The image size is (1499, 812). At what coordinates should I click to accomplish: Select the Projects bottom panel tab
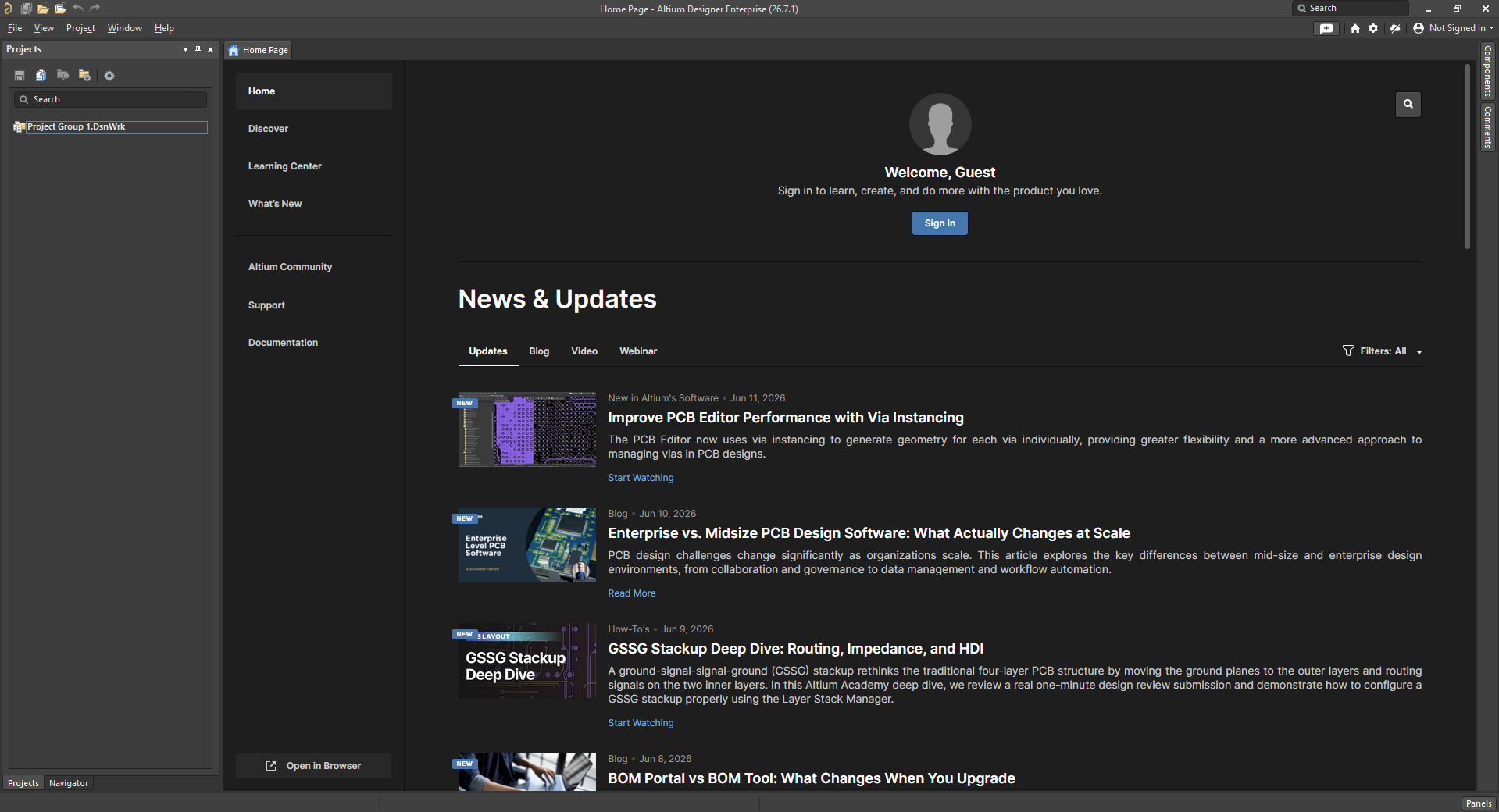[23, 783]
